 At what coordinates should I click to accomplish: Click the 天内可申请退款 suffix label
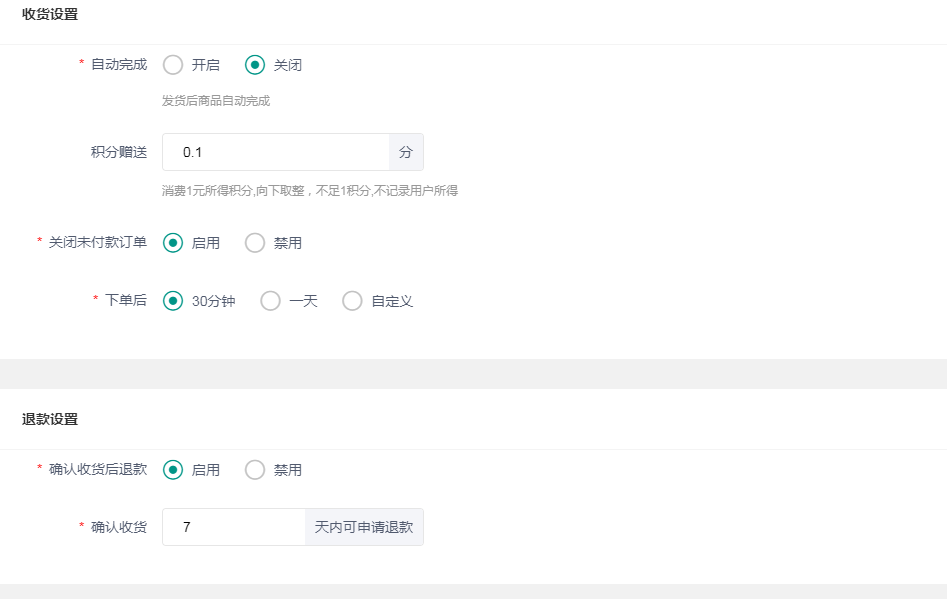click(x=364, y=527)
